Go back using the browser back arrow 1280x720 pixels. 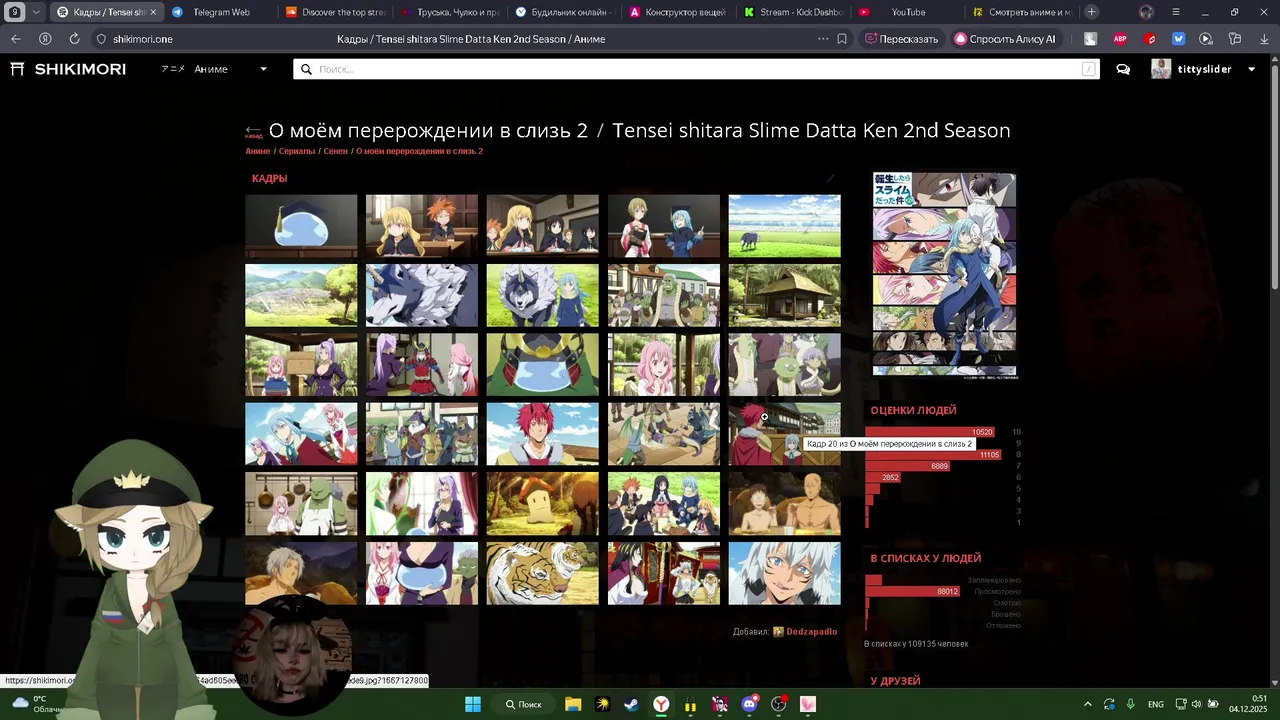pyautogui.click(x=16, y=39)
